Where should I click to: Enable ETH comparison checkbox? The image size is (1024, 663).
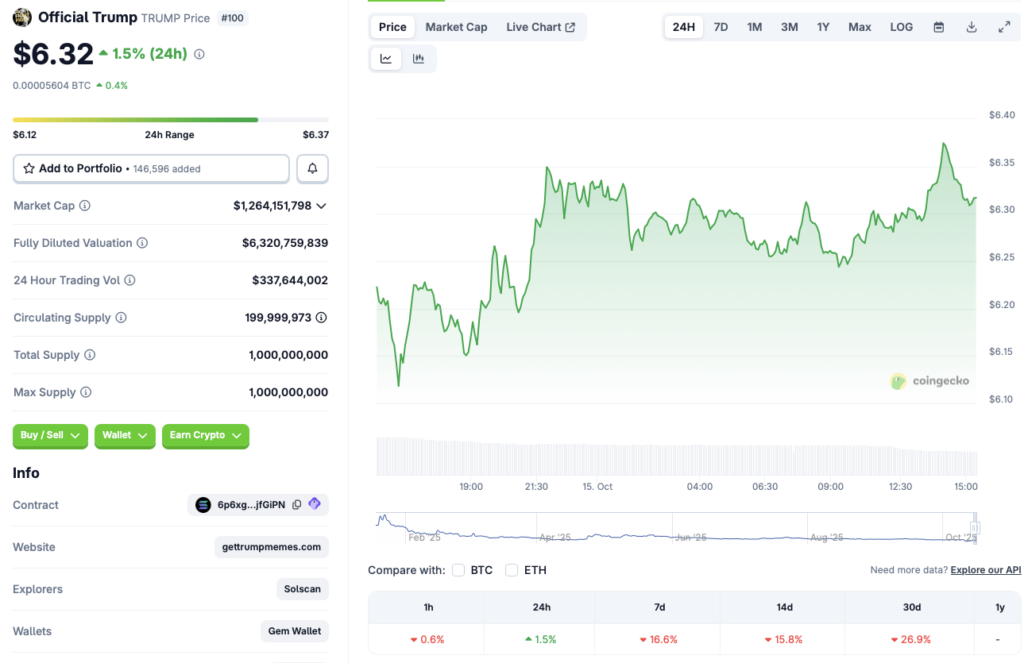click(x=512, y=570)
